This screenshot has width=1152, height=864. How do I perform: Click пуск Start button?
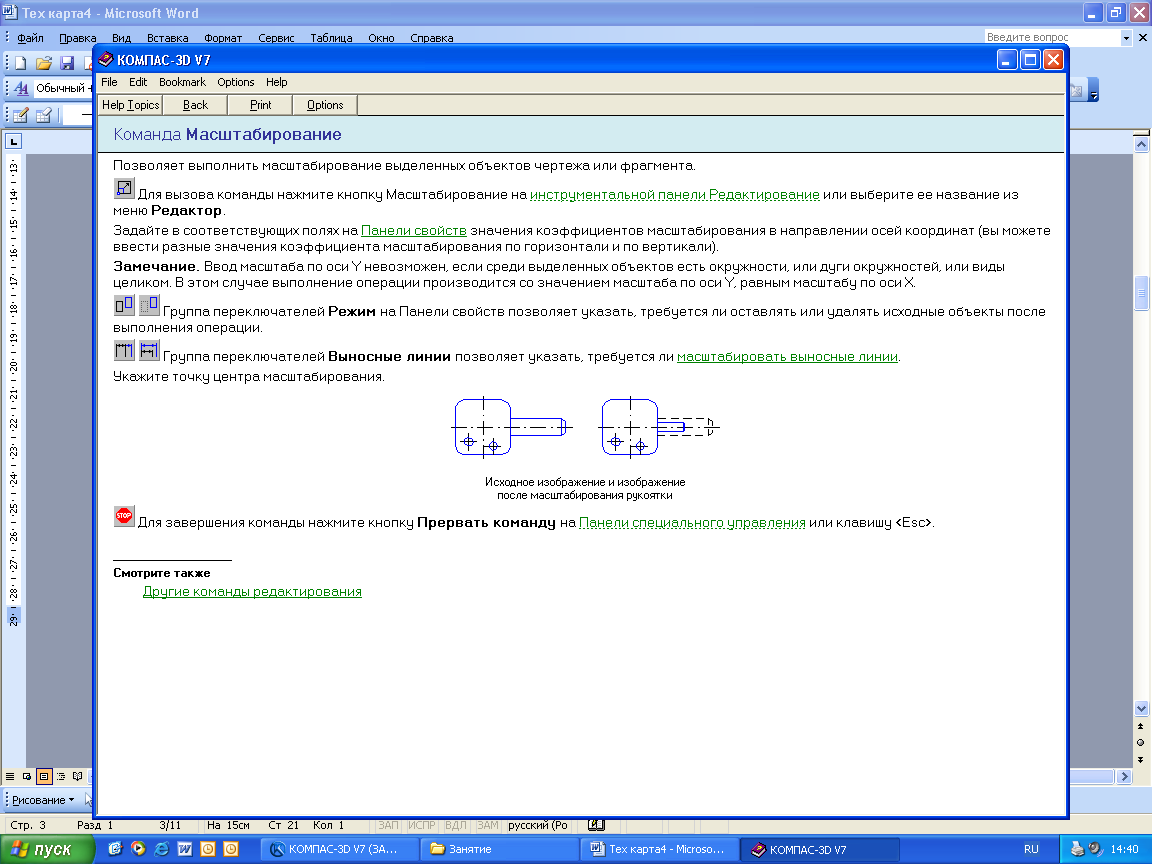pos(47,849)
